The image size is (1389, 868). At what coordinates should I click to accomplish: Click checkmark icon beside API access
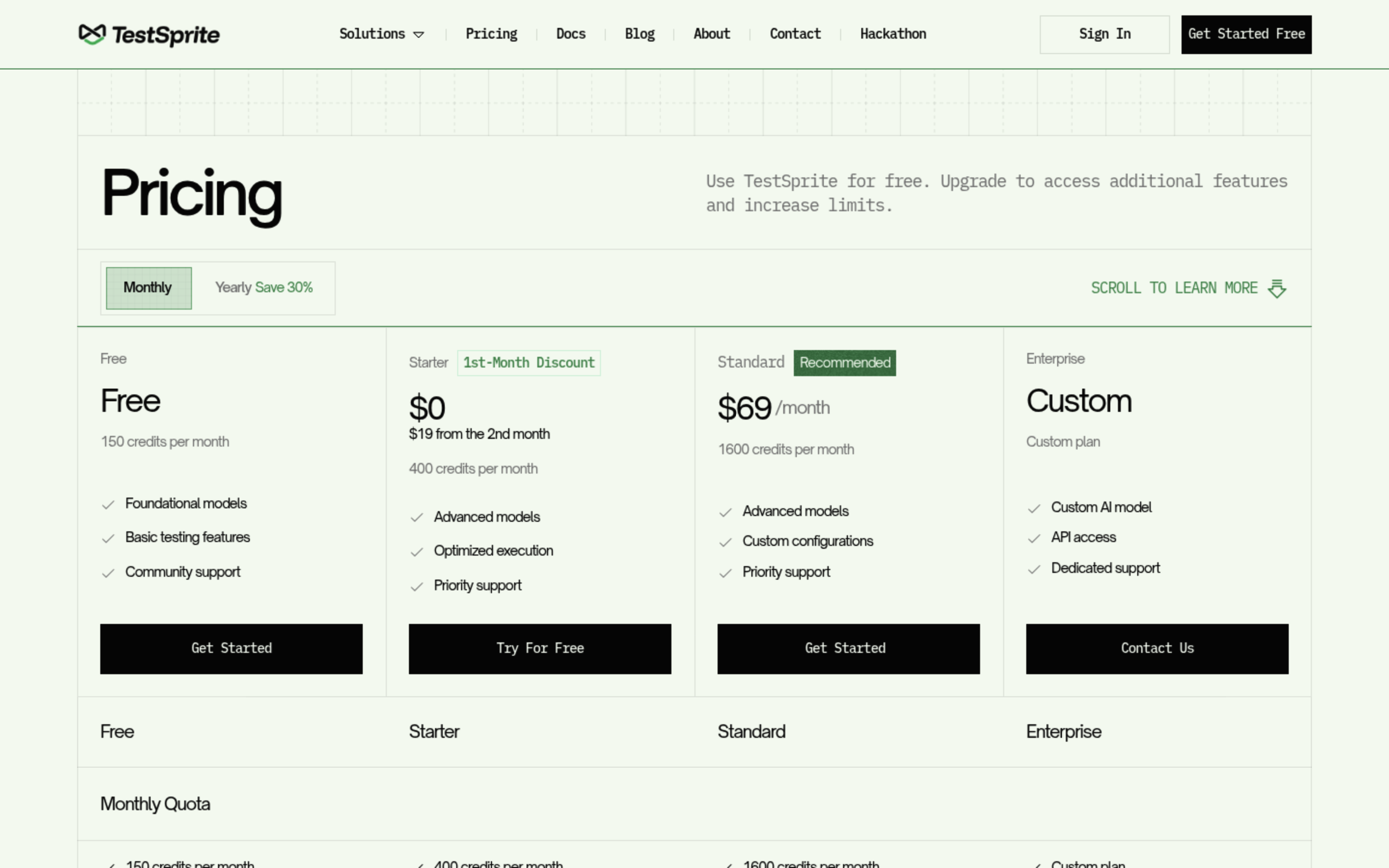pyautogui.click(x=1034, y=539)
